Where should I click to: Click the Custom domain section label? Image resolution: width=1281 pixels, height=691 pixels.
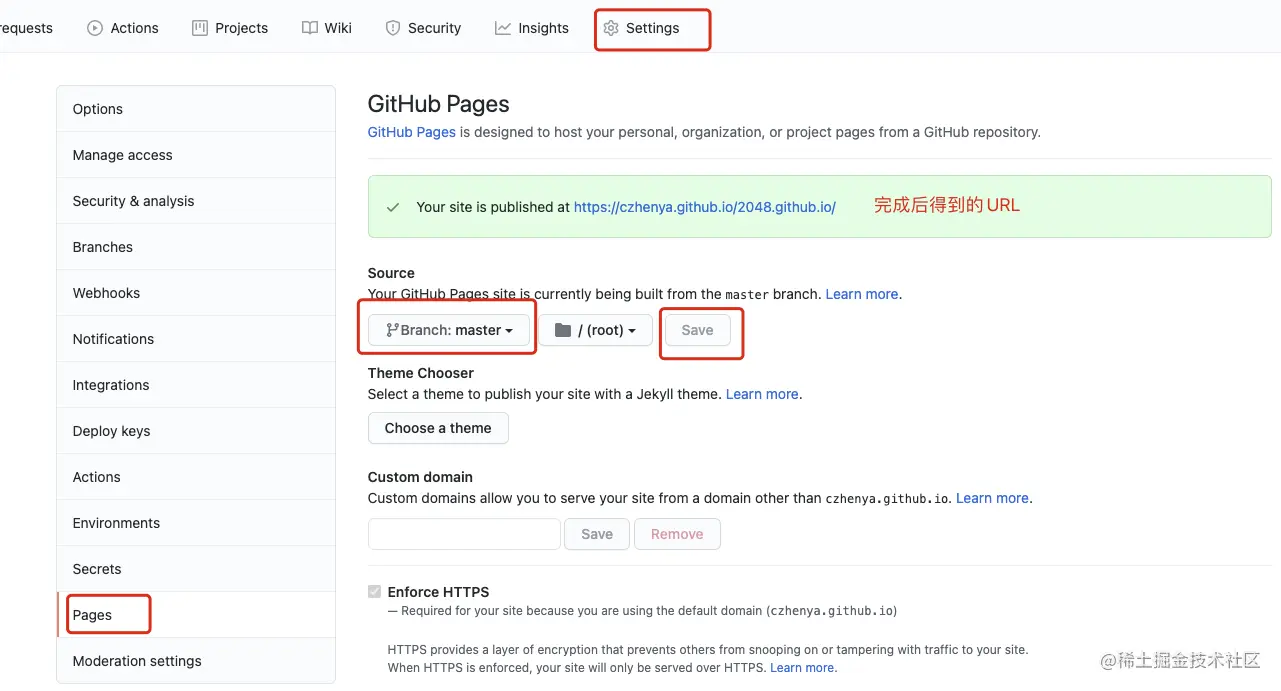click(420, 477)
